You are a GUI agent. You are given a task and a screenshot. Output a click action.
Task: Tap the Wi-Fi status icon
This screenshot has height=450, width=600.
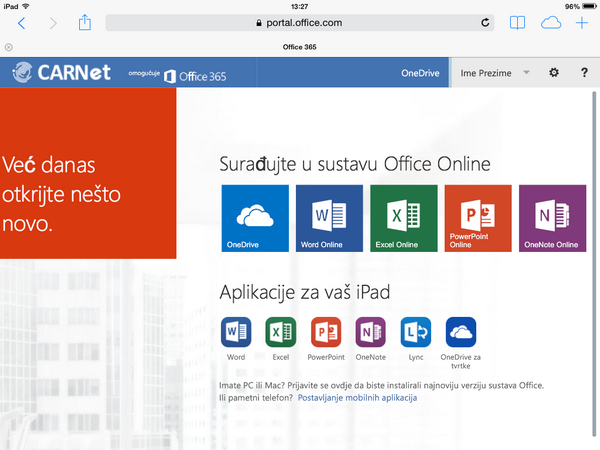click(x=26, y=6)
